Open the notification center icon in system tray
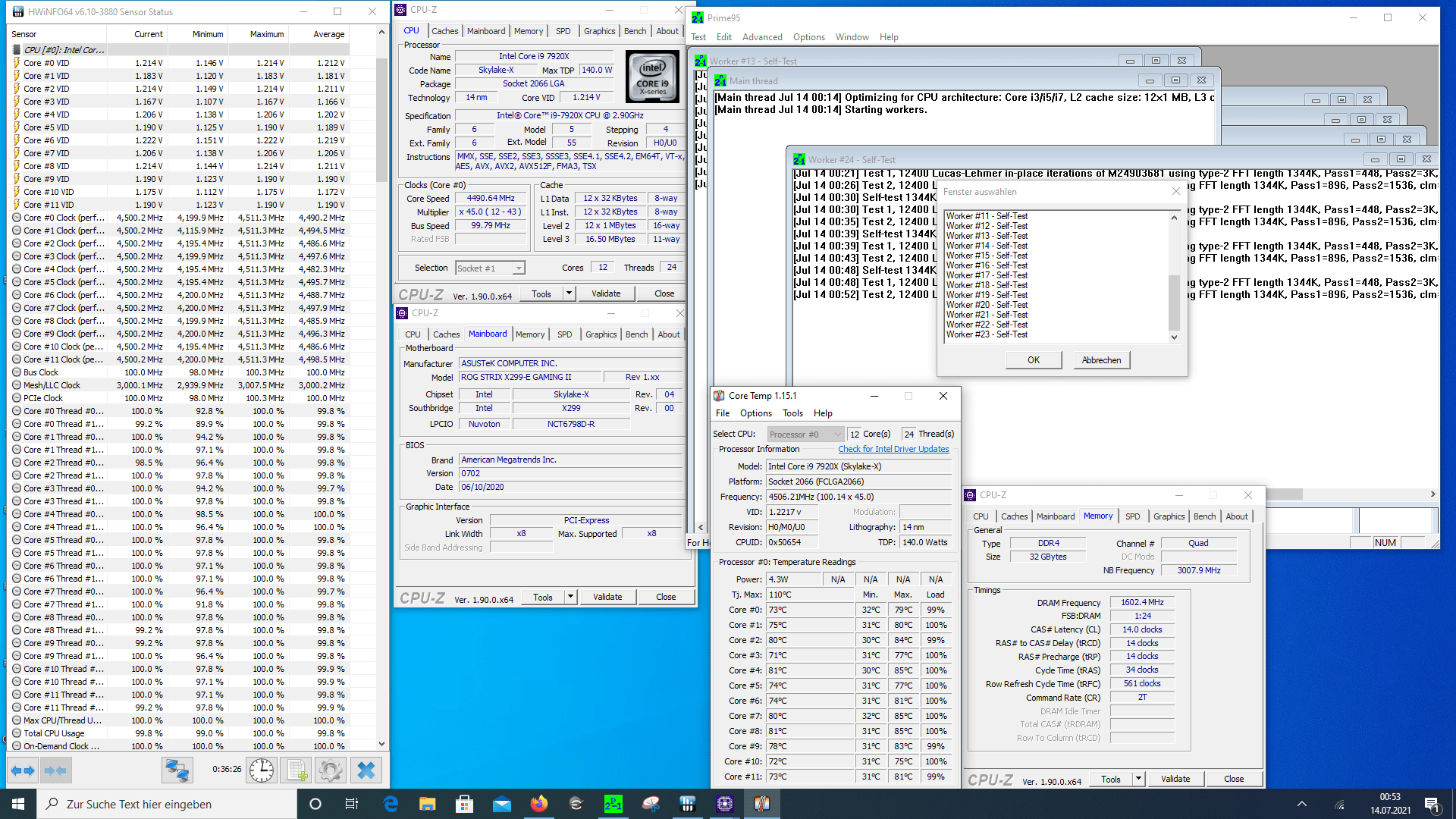Viewport: 1456px width, 819px height. [x=1432, y=804]
